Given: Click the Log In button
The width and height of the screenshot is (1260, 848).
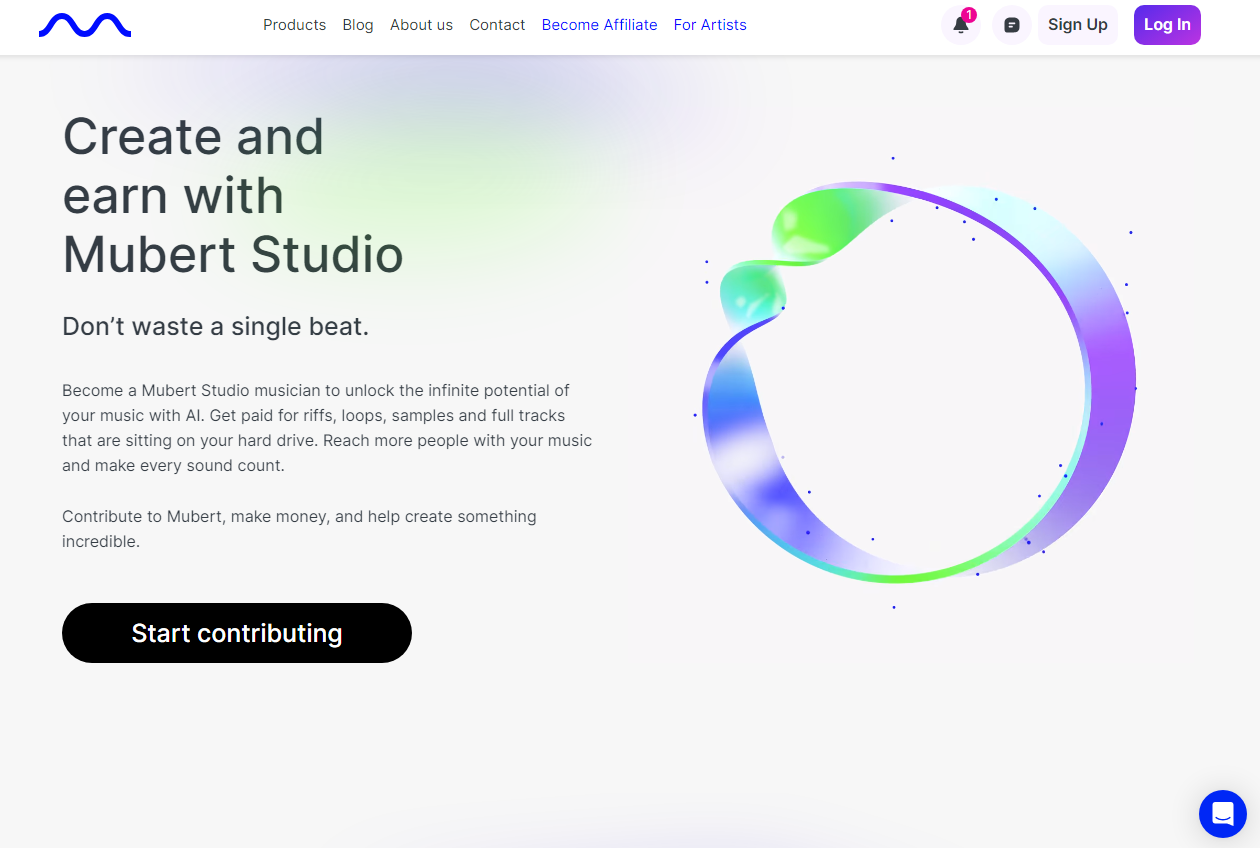Looking at the screenshot, I should pos(1167,25).
